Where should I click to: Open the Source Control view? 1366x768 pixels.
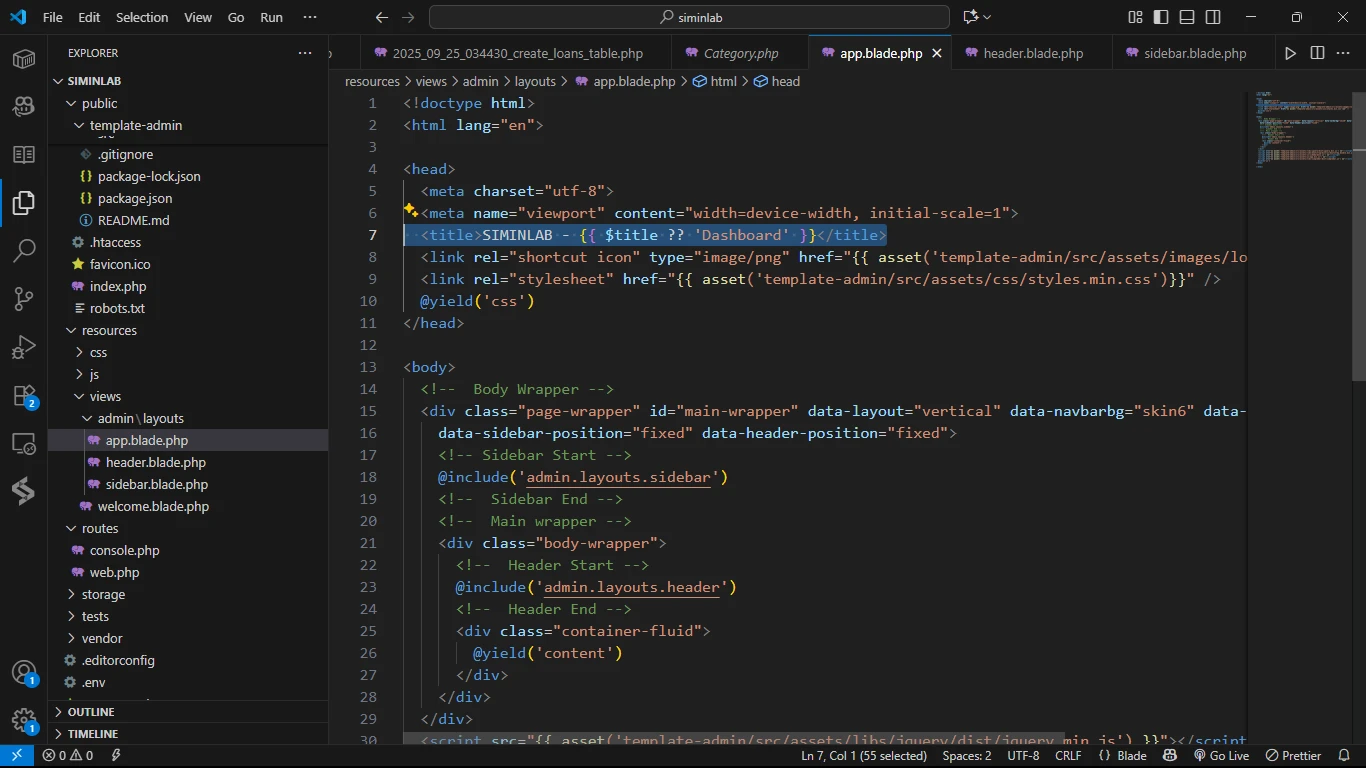(24, 298)
